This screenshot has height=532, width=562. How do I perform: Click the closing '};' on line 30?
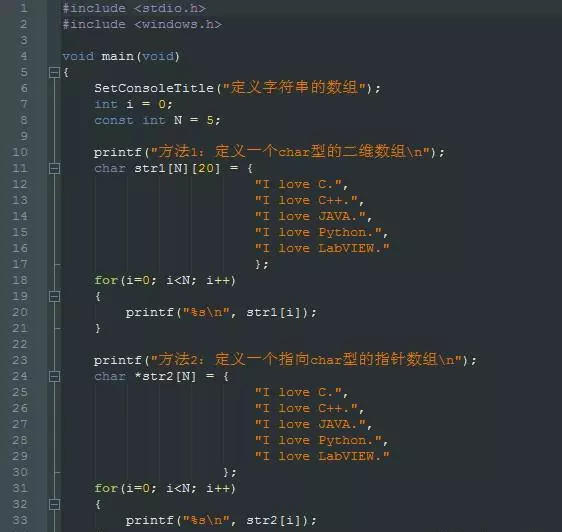tap(230, 472)
